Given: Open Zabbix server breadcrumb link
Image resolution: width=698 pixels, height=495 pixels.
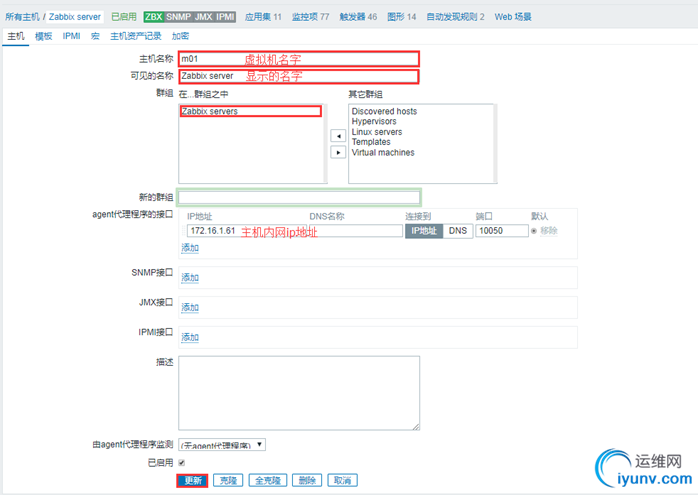Looking at the screenshot, I should tap(75, 17).
